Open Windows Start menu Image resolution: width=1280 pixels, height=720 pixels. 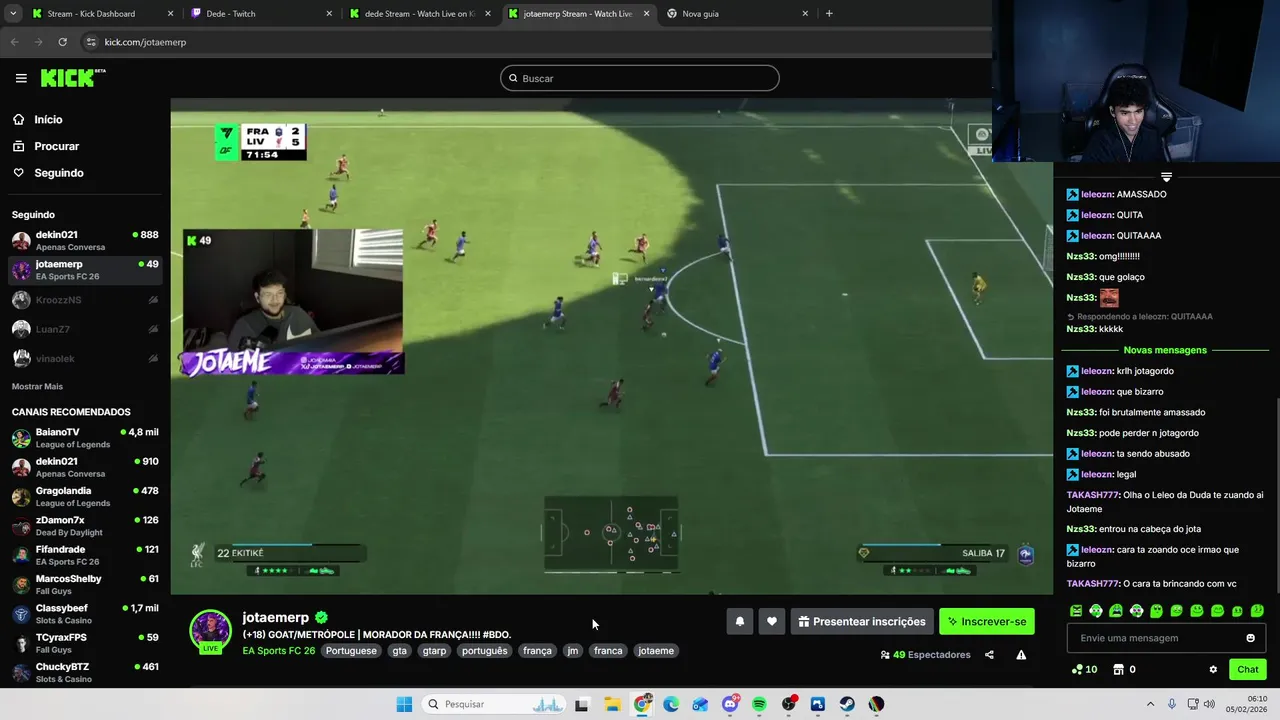(x=404, y=704)
